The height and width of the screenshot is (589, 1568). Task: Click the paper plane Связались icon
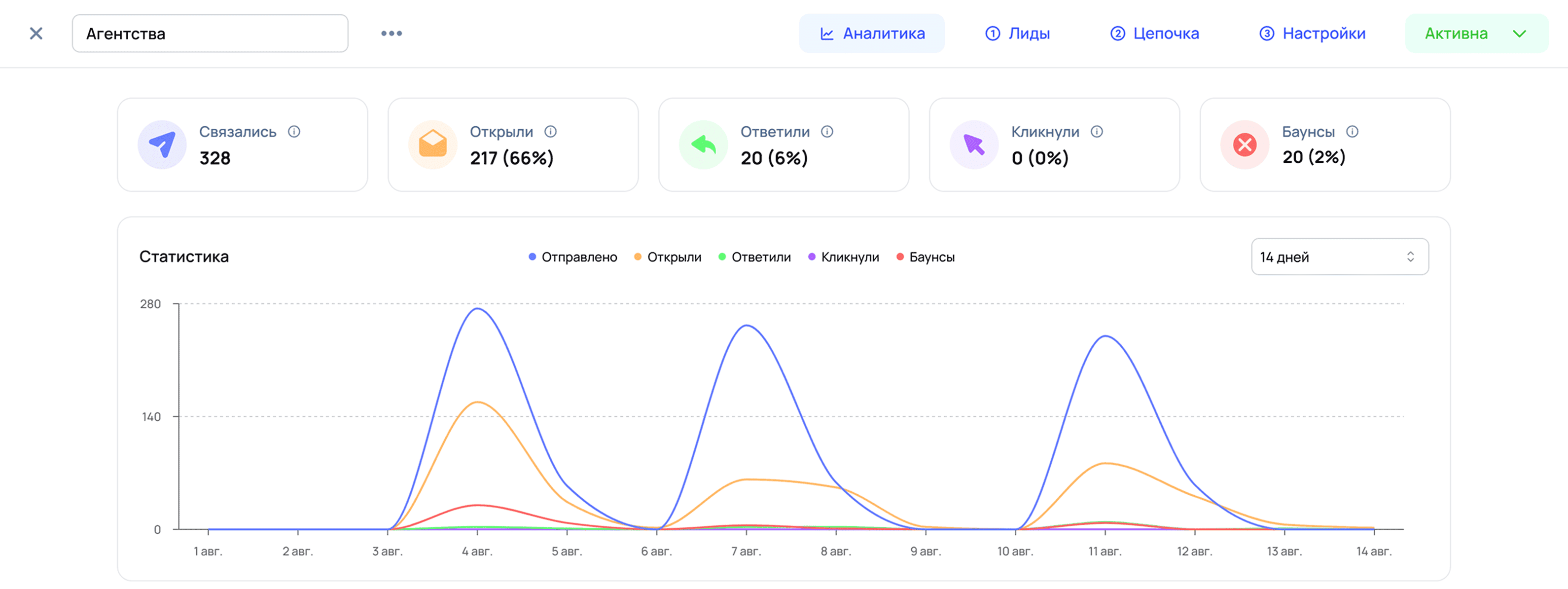(x=162, y=145)
